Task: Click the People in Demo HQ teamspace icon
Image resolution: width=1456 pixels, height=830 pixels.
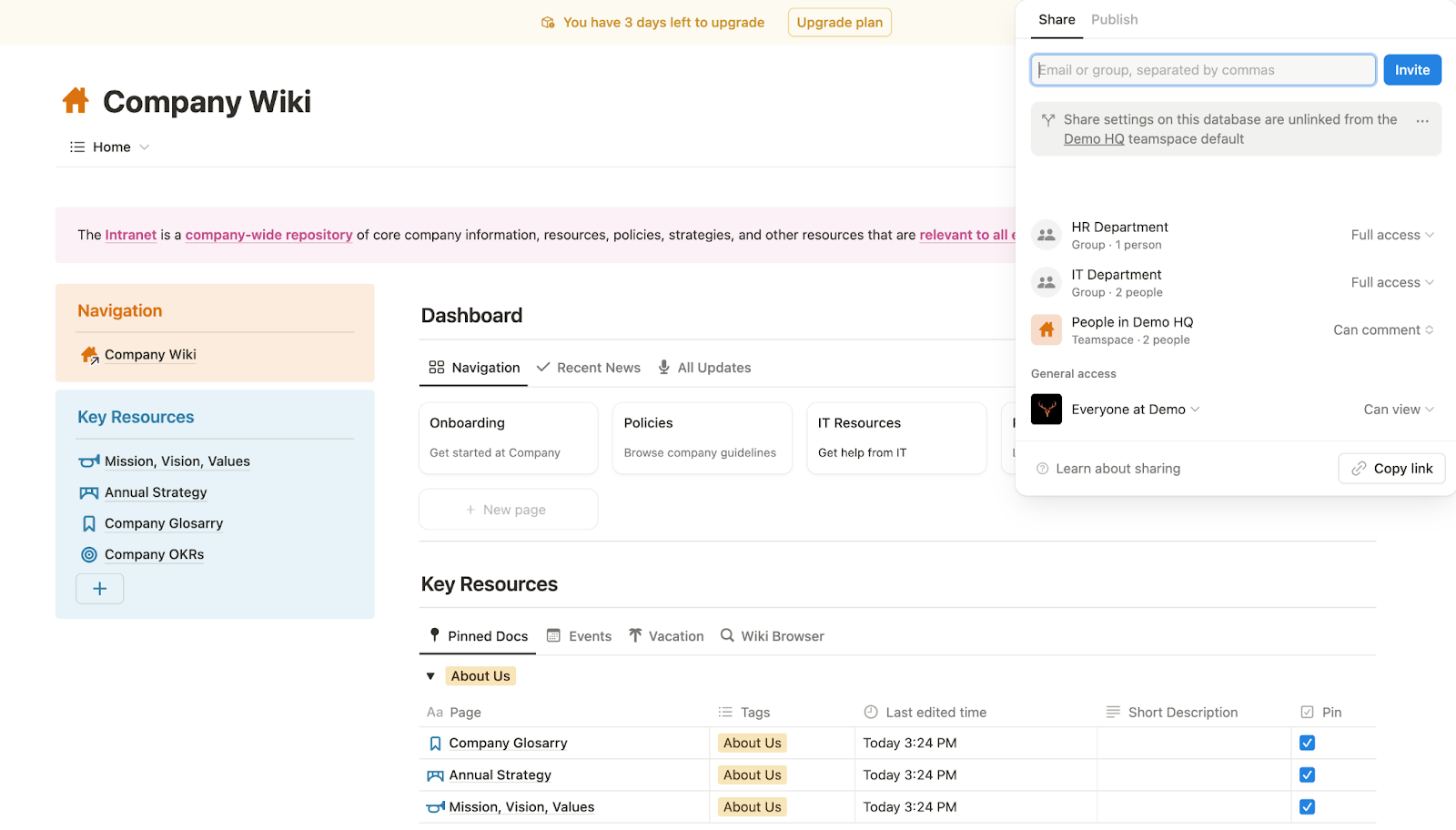Action: 1046,329
